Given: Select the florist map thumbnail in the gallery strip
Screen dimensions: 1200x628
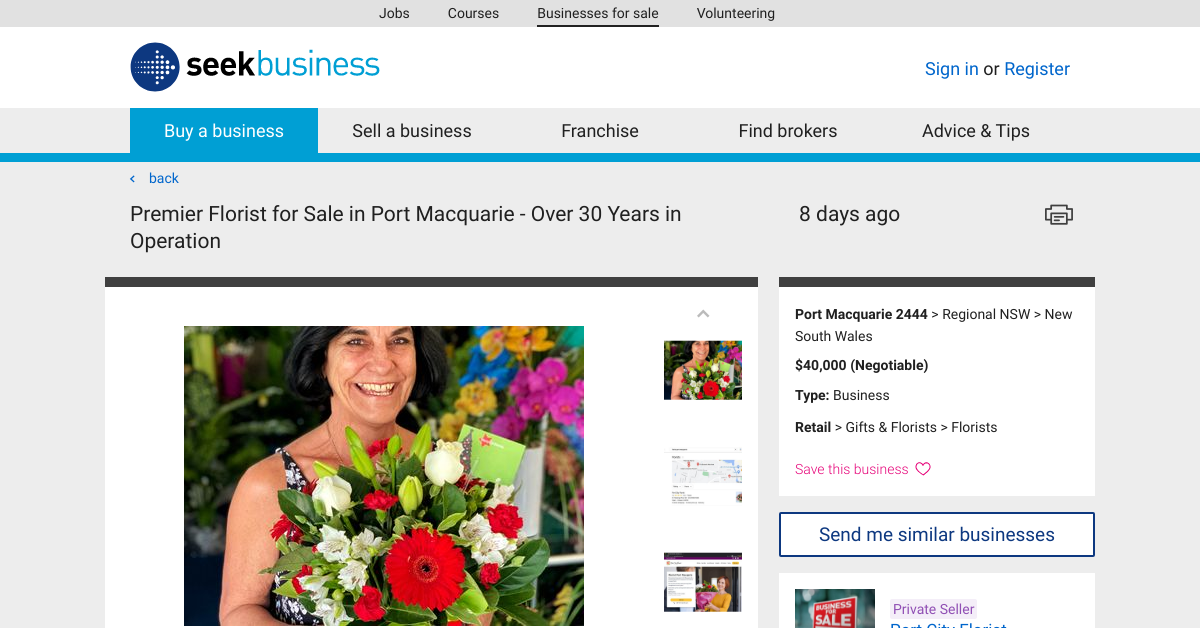Looking at the screenshot, I should pyautogui.click(x=703, y=476).
